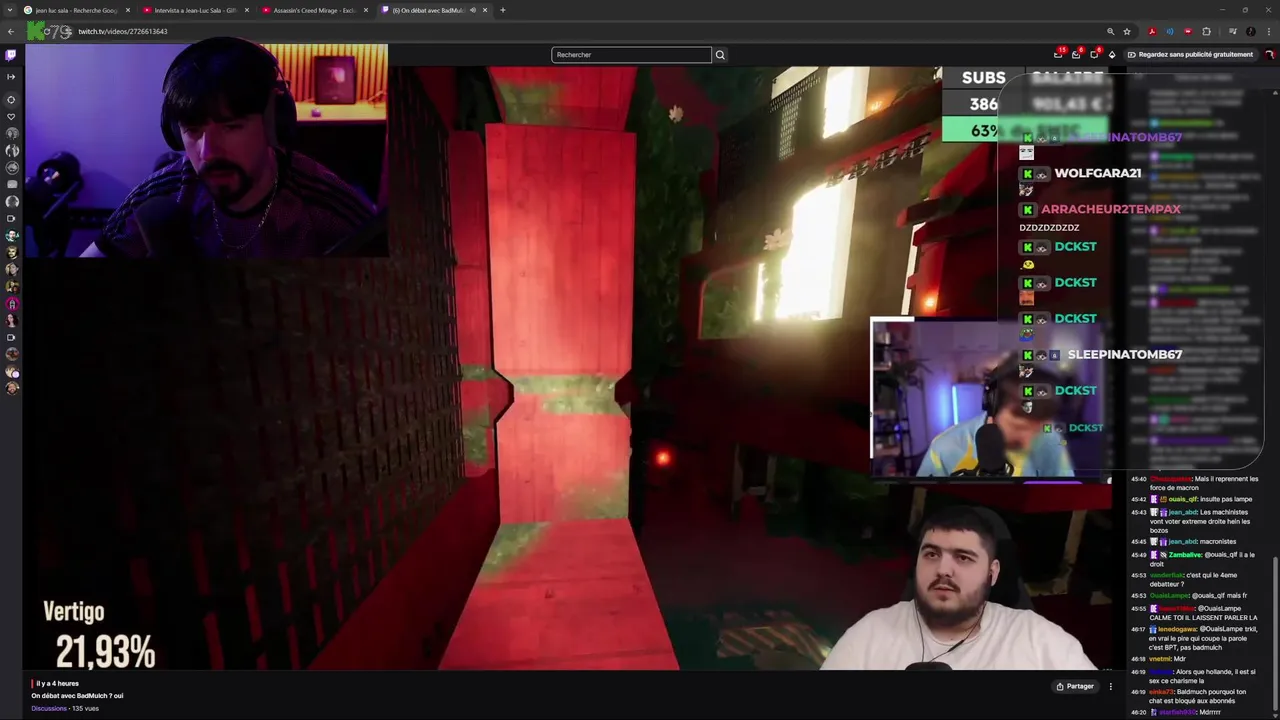Open the video options three-dot menu
Screen dimensions: 1280x720
[x=1110, y=686]
